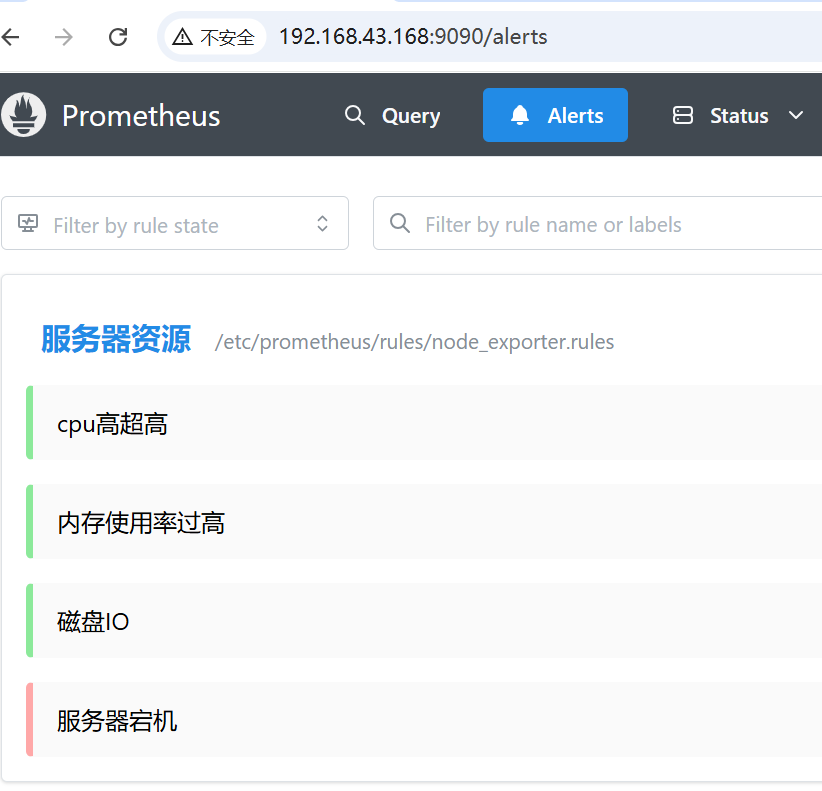Expand the Status dropdown chevron
The width and height of the screenshot is (822, 791).
click(796, 115)
